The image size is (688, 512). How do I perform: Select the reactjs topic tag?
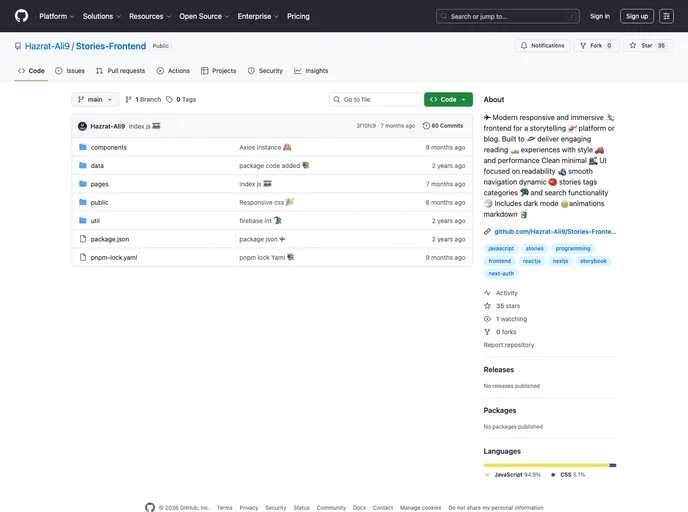pos(531,261)
